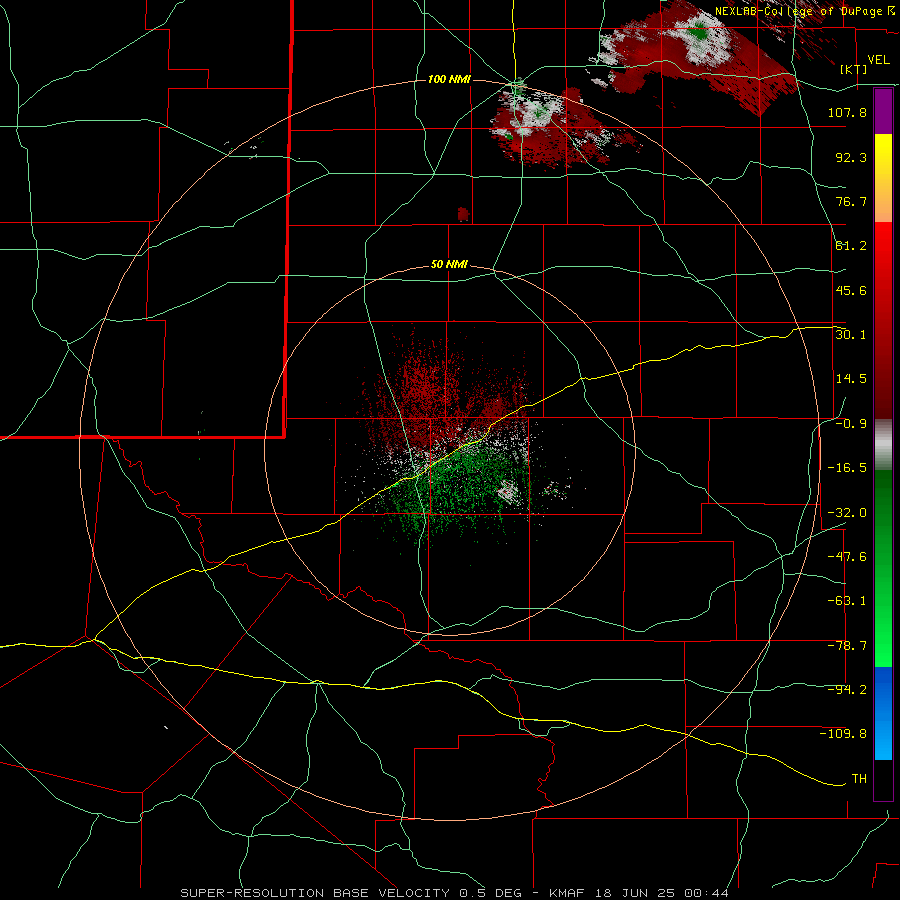Select the -94.2 legend value
Viewport: 900px width, 900px height.
(847, 689)
